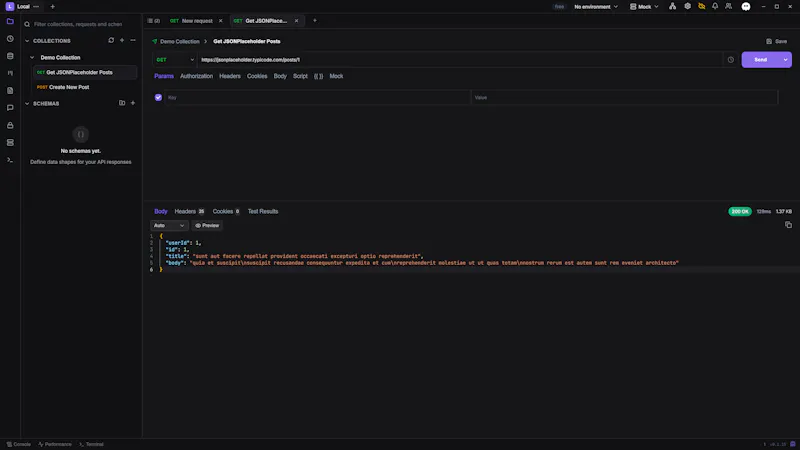Open Performance in status bar
800x450 pixels.
coord(55,444)
